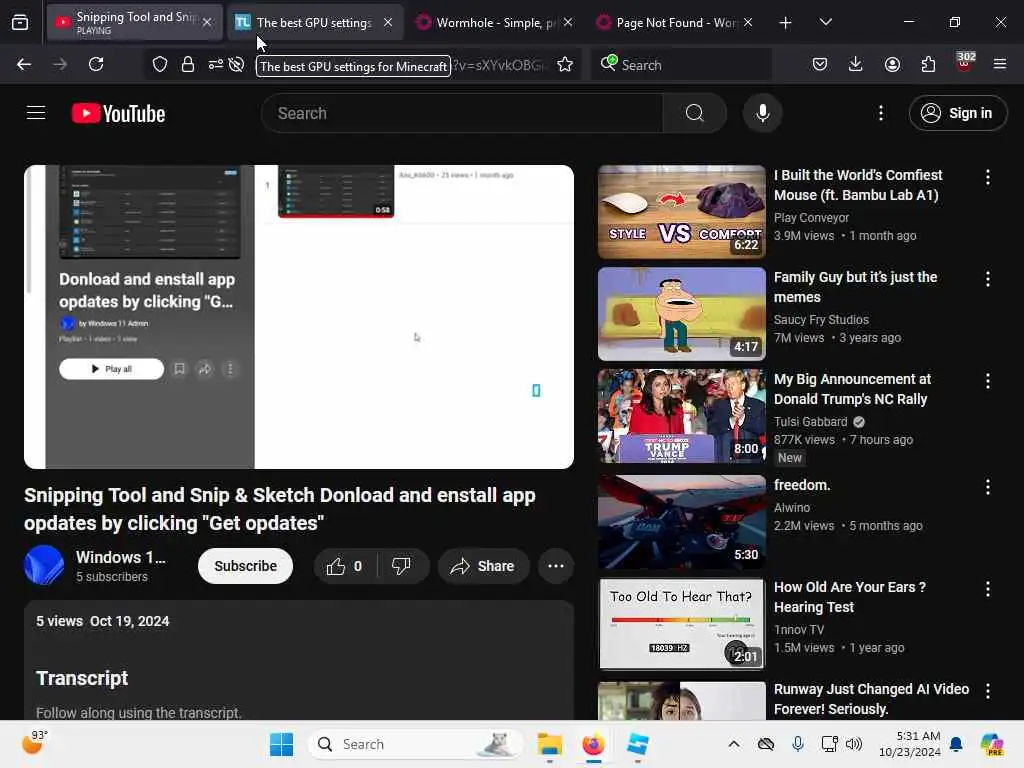Sign in to YouTube

coord(957,113)
